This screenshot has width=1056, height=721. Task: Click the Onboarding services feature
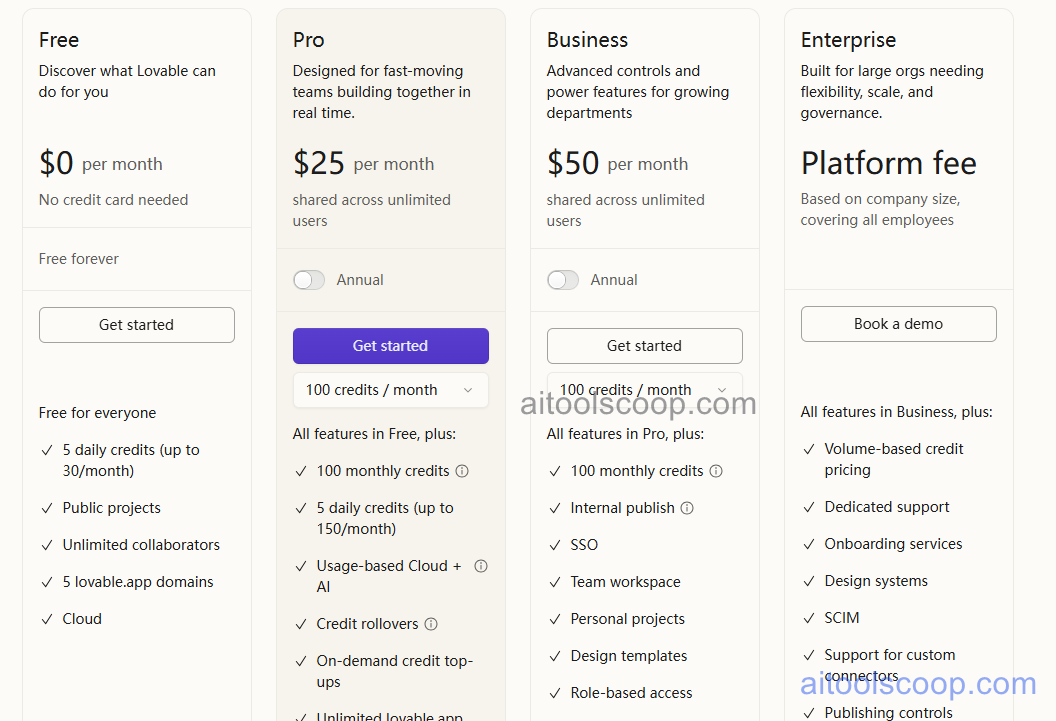click(893, 545)
